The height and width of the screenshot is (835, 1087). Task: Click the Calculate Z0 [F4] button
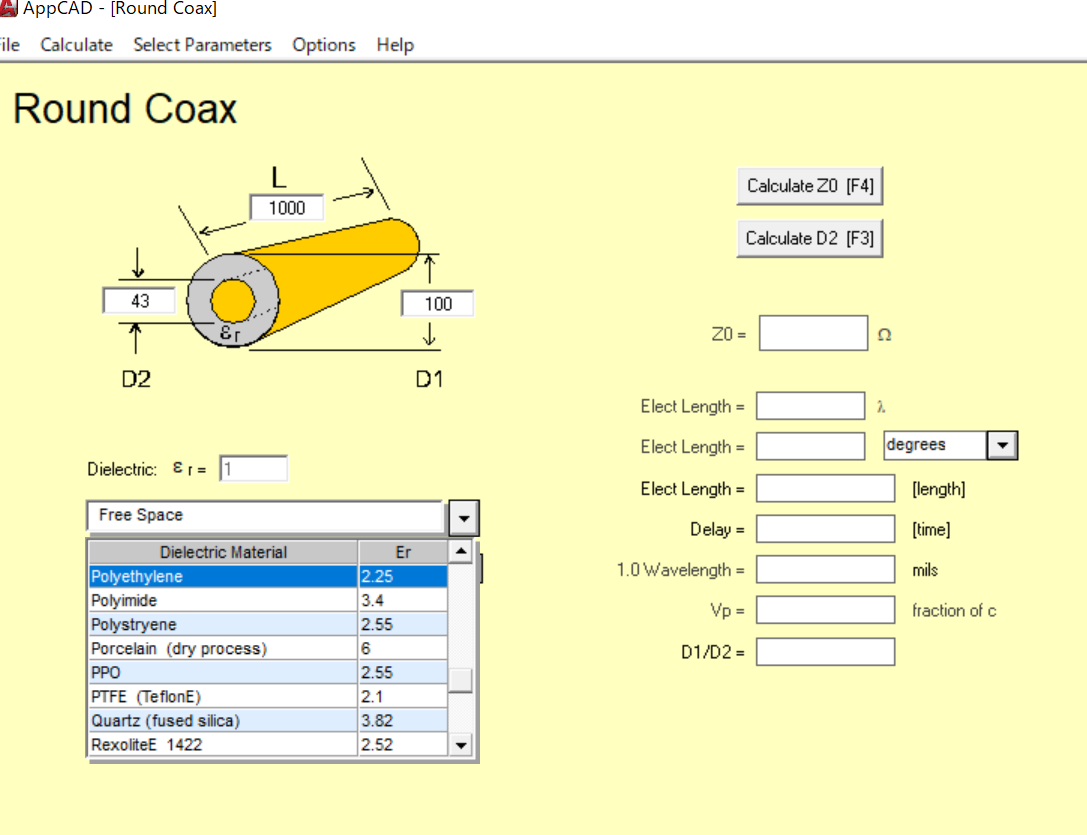810,186
